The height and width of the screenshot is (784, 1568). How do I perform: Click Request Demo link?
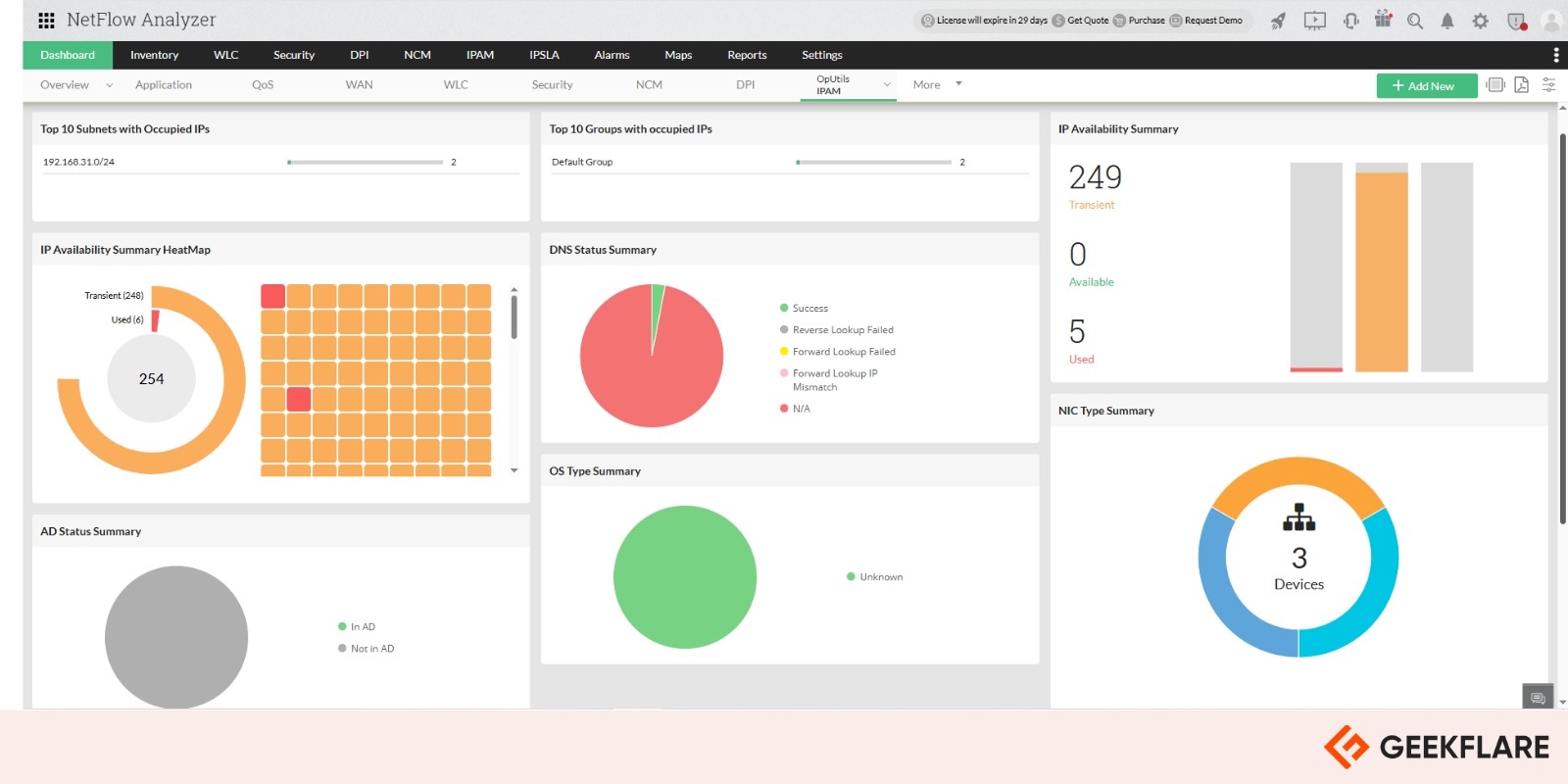coord(1213,21)
